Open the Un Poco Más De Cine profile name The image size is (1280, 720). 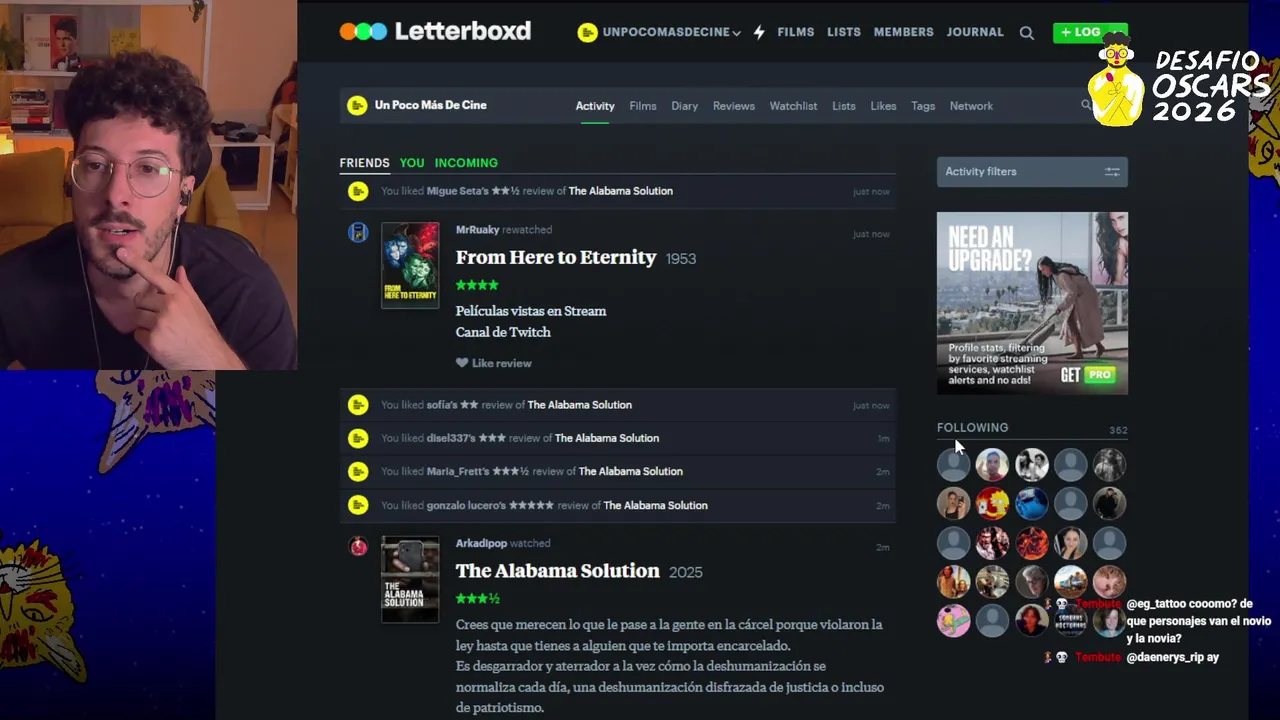[x=431, y=105]
